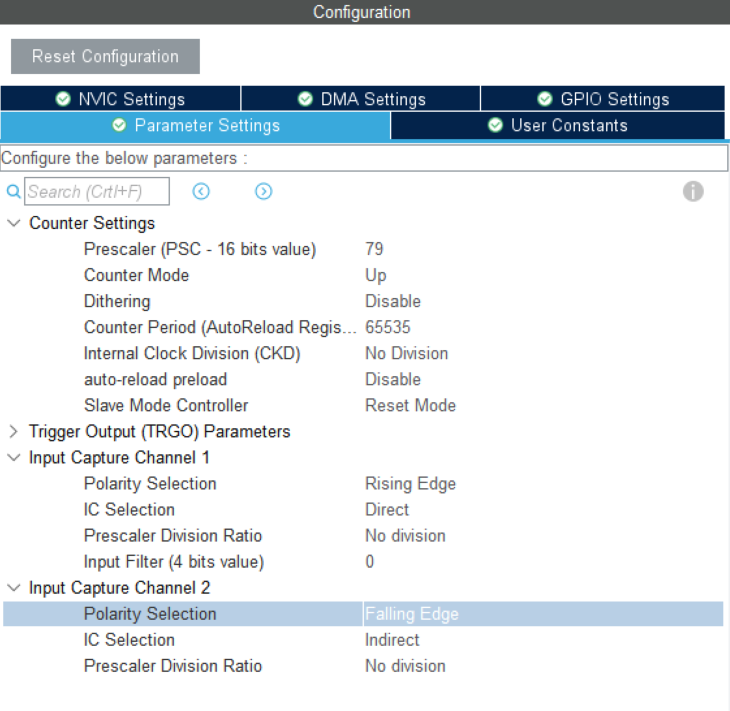This screenshot has height=711, width=730.
Task: Select the User Constants tab
Action: coord(558,126)
